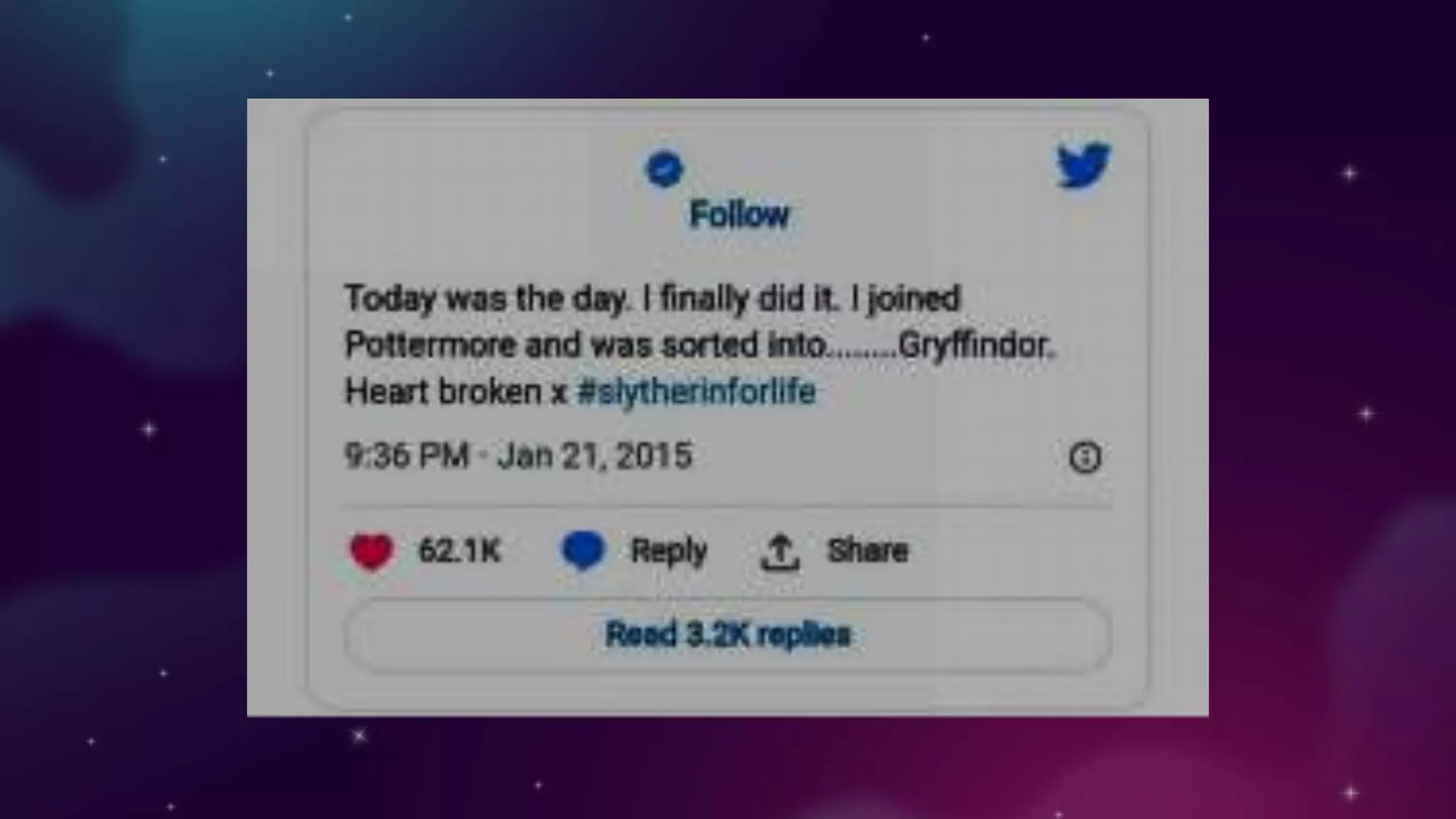Follow the tweet author
This screenshot has height=819, width=1456.
[739, 214]
